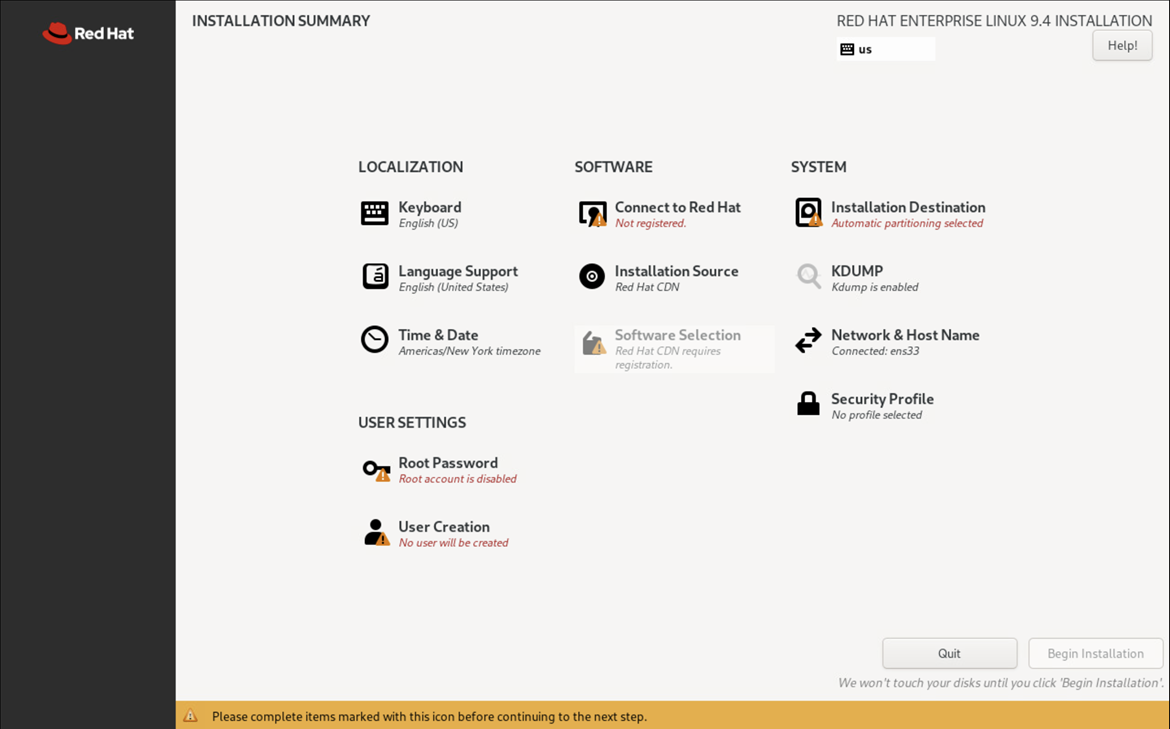Click the Red Hat logo in sidebar
The width and height of the screenshot is (1170, 729).
88,34
